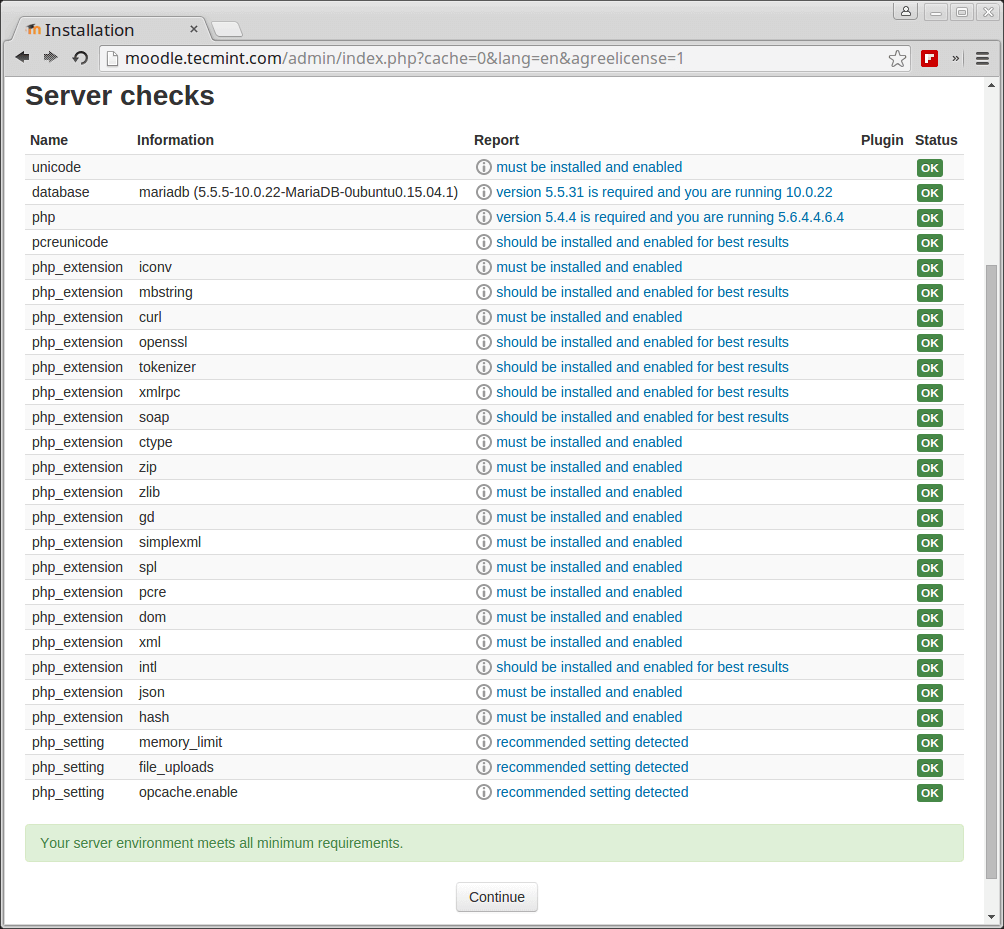Open the database version 5.5.31 report link
Viewport: 1004px width, 929px height.
click(664, 192)
